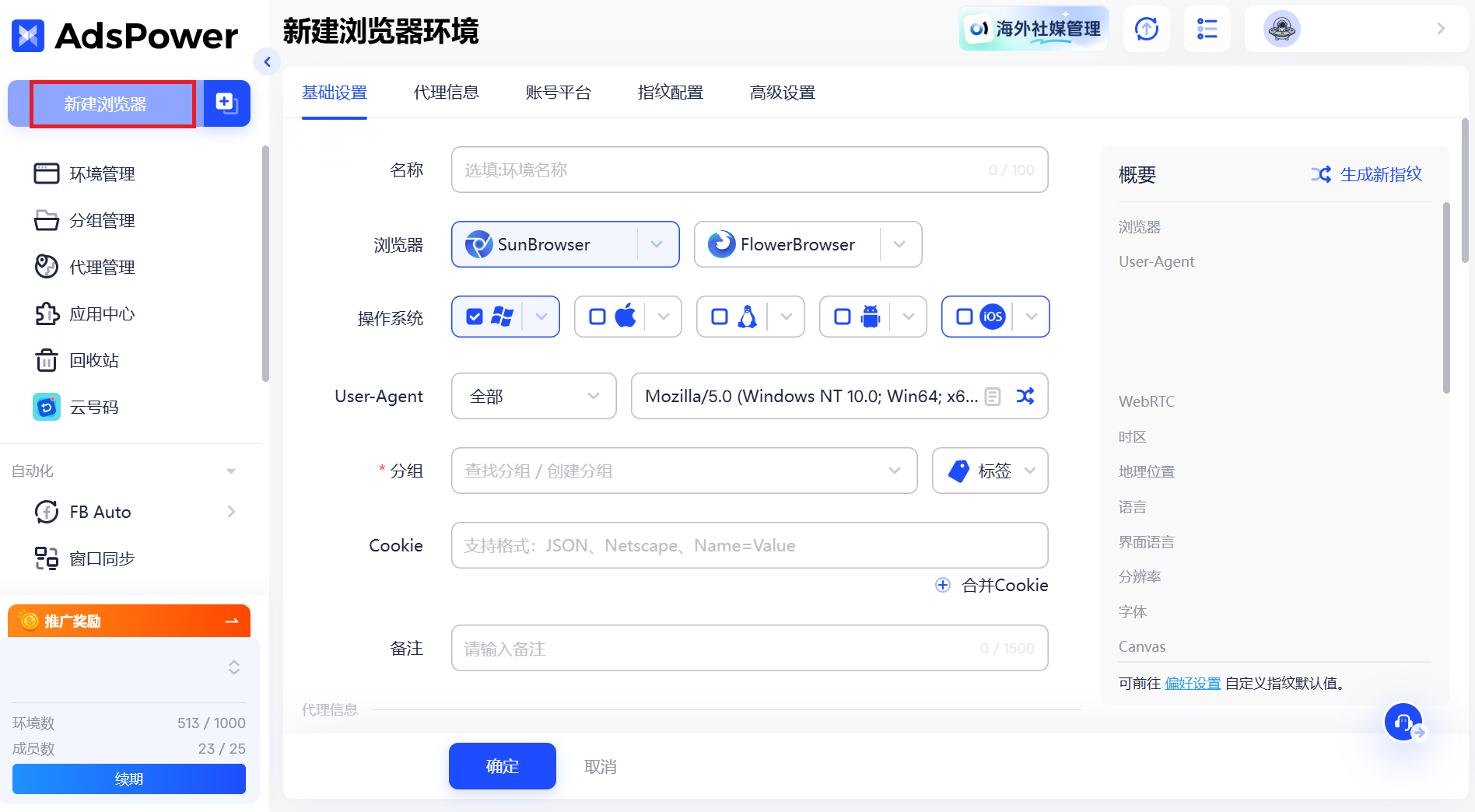Click the 名称 environment name input field
Screen dimensions: 1475x812
(749, 170)
